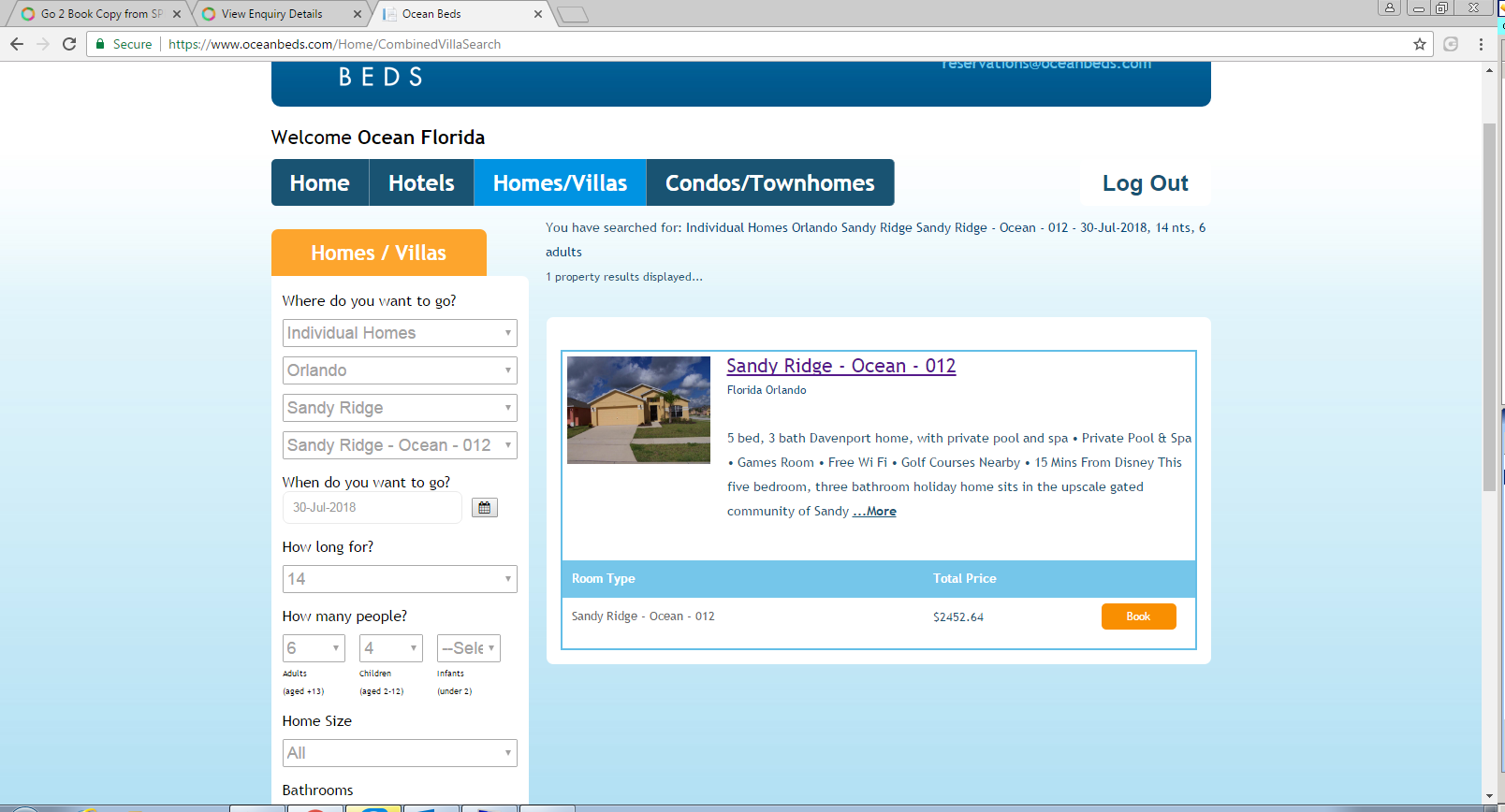This screenshot has width=1505, height=812.
Task: Close the View Enquiry Details tab
Action: pyautogui.click(x=358, y=14)
